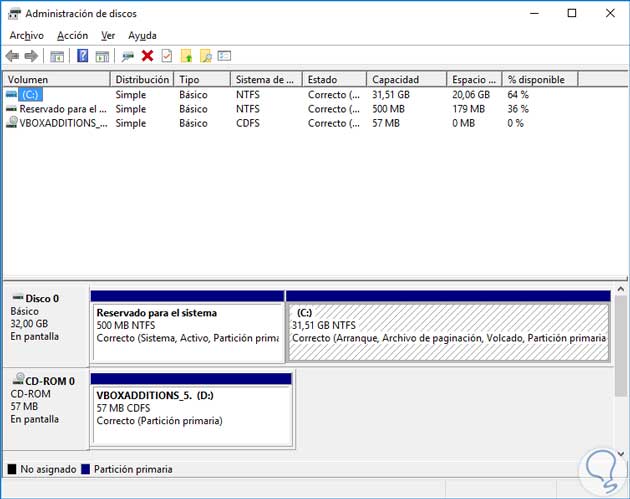Screen dimensions: 630x499
Task: Open the Ver menu
Action: [x=108, y=35]
